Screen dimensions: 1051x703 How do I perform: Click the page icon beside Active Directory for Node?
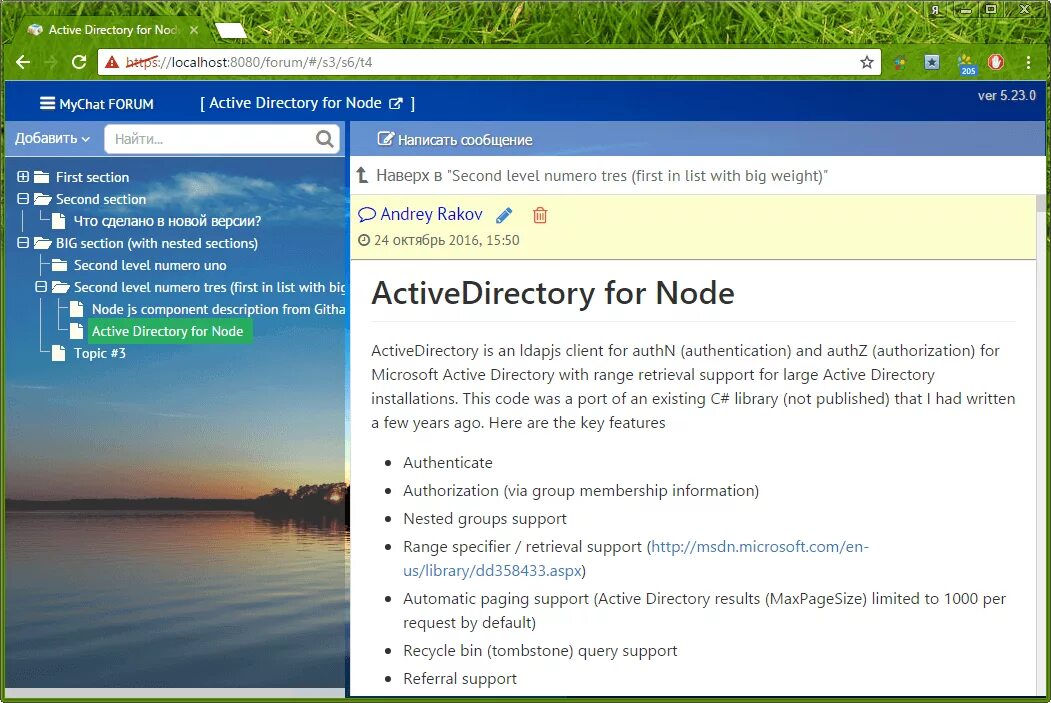[x=77, y=331]
